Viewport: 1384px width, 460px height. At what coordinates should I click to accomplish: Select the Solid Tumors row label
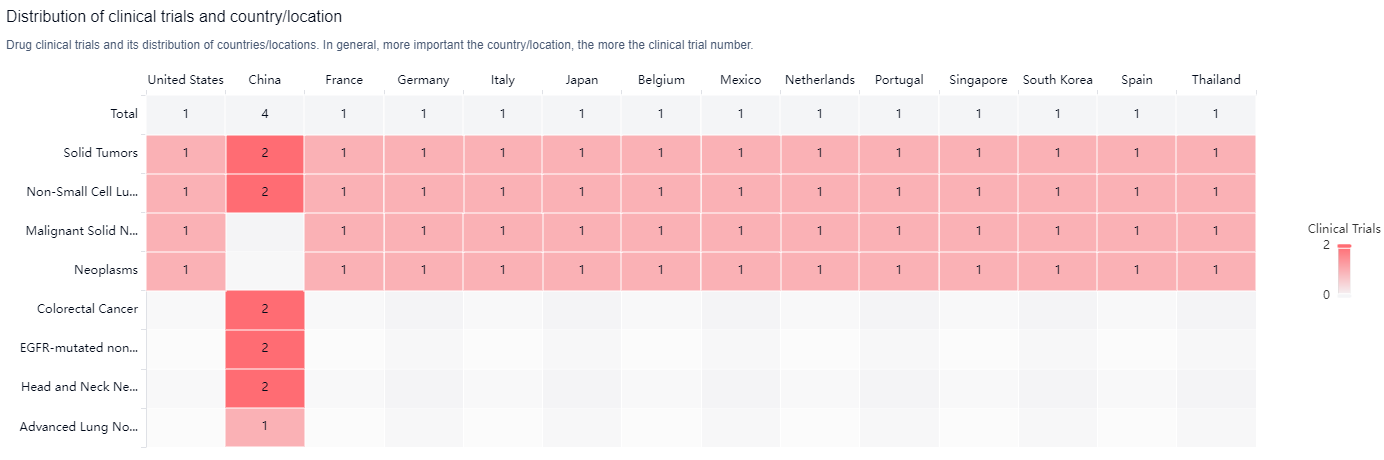100,153
